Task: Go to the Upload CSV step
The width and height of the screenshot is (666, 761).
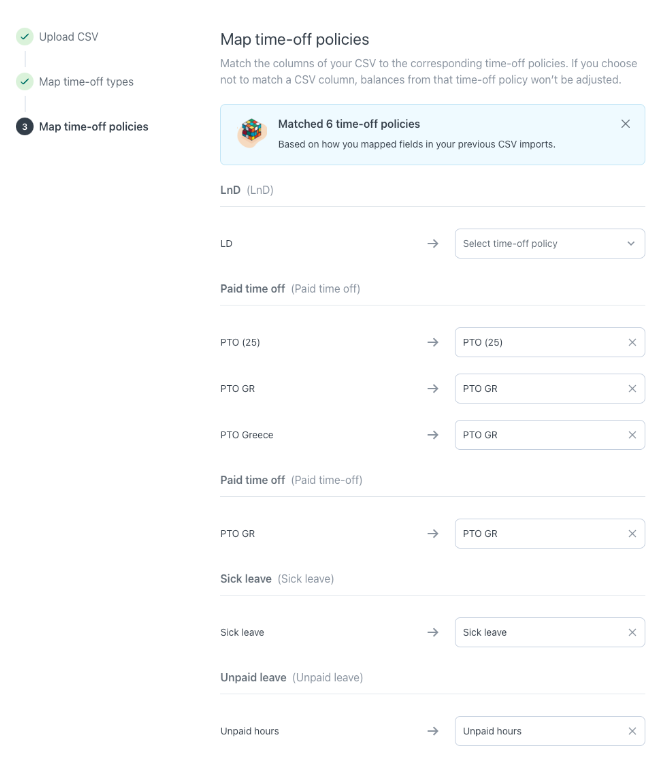Action: tap(68, 37)
